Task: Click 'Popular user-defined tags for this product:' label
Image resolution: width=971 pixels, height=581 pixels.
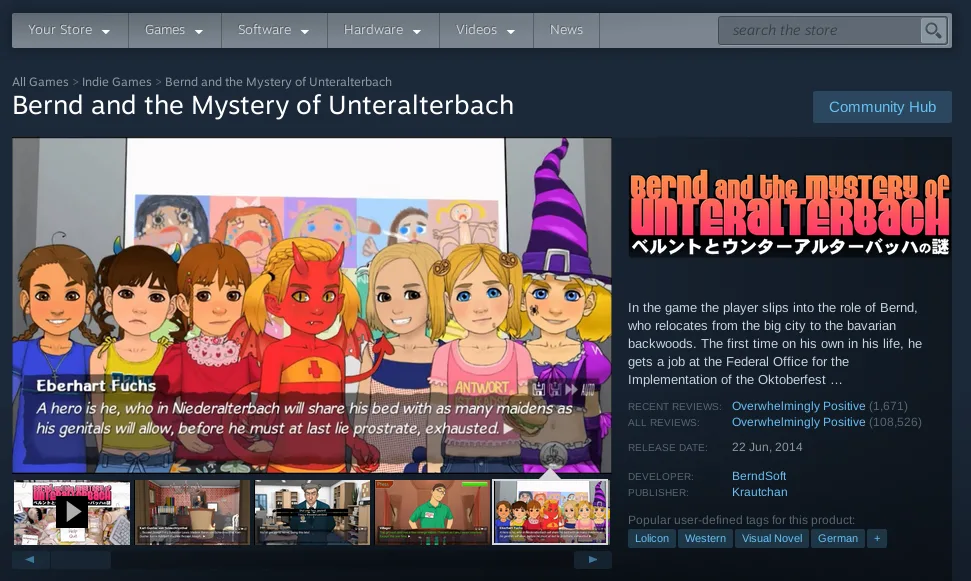Action: (741, 520)
